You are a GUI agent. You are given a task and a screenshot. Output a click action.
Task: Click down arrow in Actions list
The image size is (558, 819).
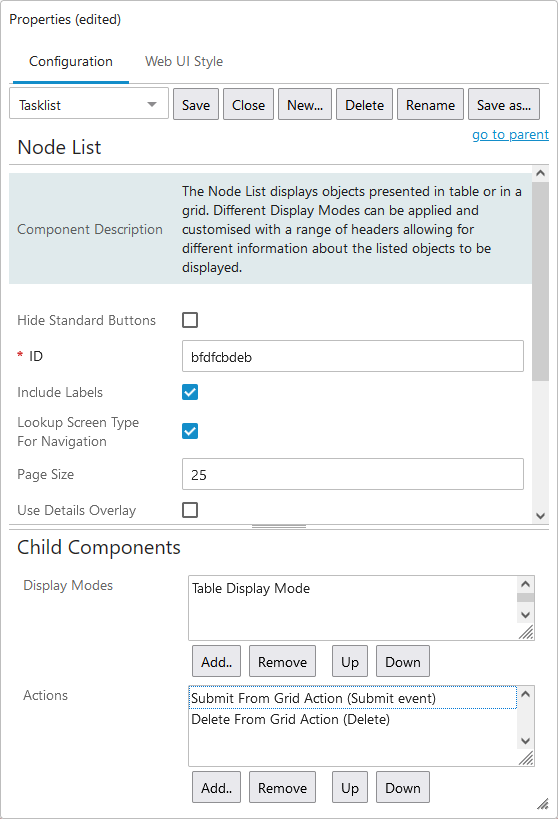(x=526, y=741)
